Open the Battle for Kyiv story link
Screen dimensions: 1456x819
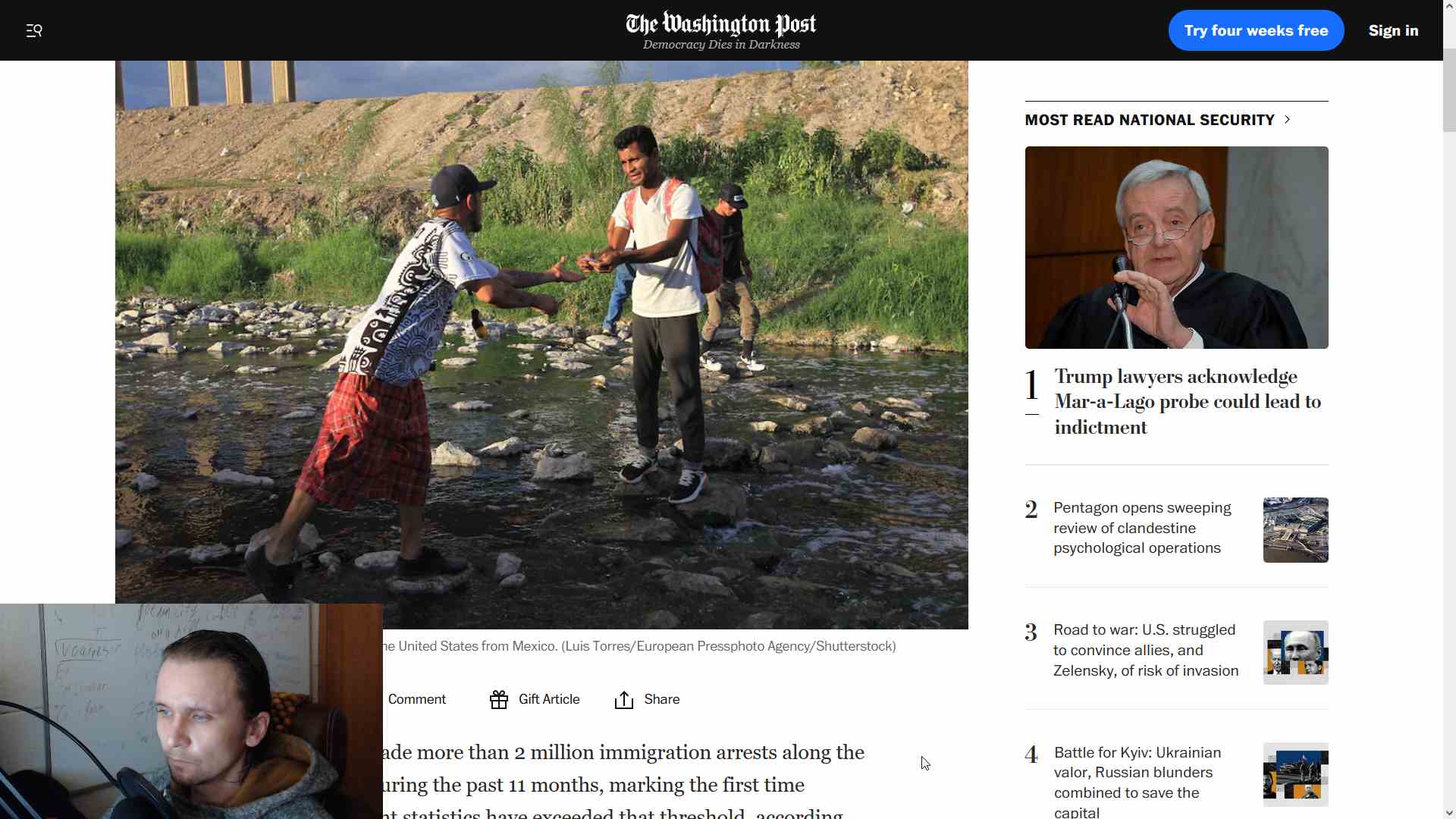coord(1137,782)
